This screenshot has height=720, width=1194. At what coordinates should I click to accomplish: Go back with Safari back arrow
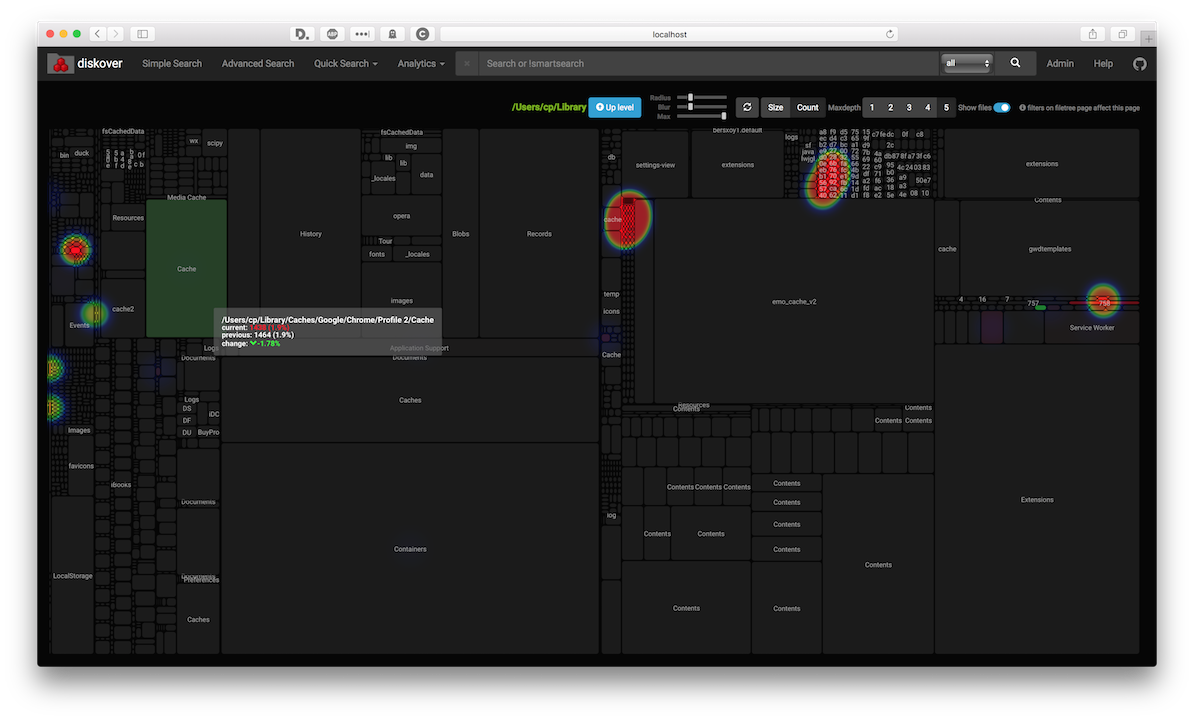coord(97,33)
